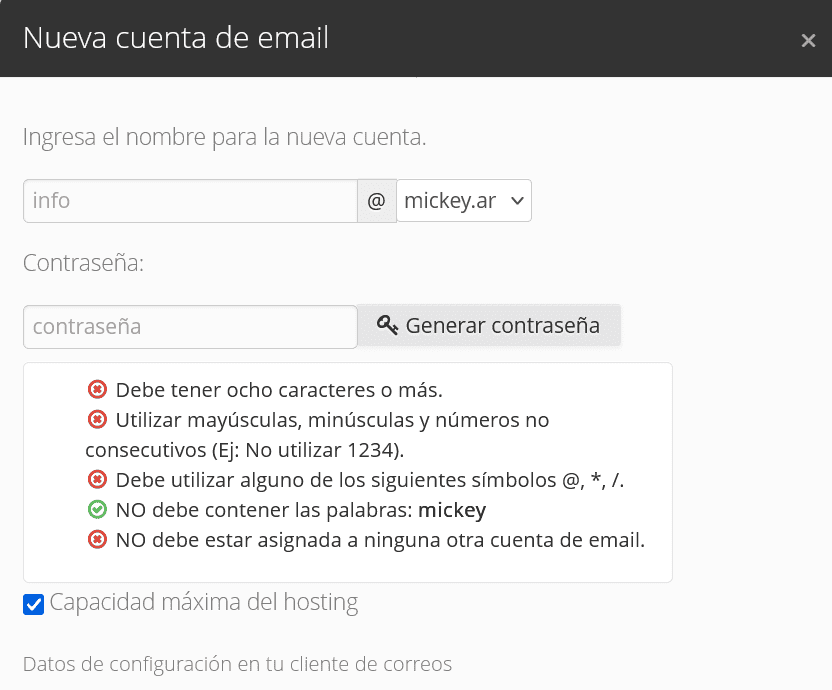Click Datos de configuración en tu cliente text

pos(237,664)
